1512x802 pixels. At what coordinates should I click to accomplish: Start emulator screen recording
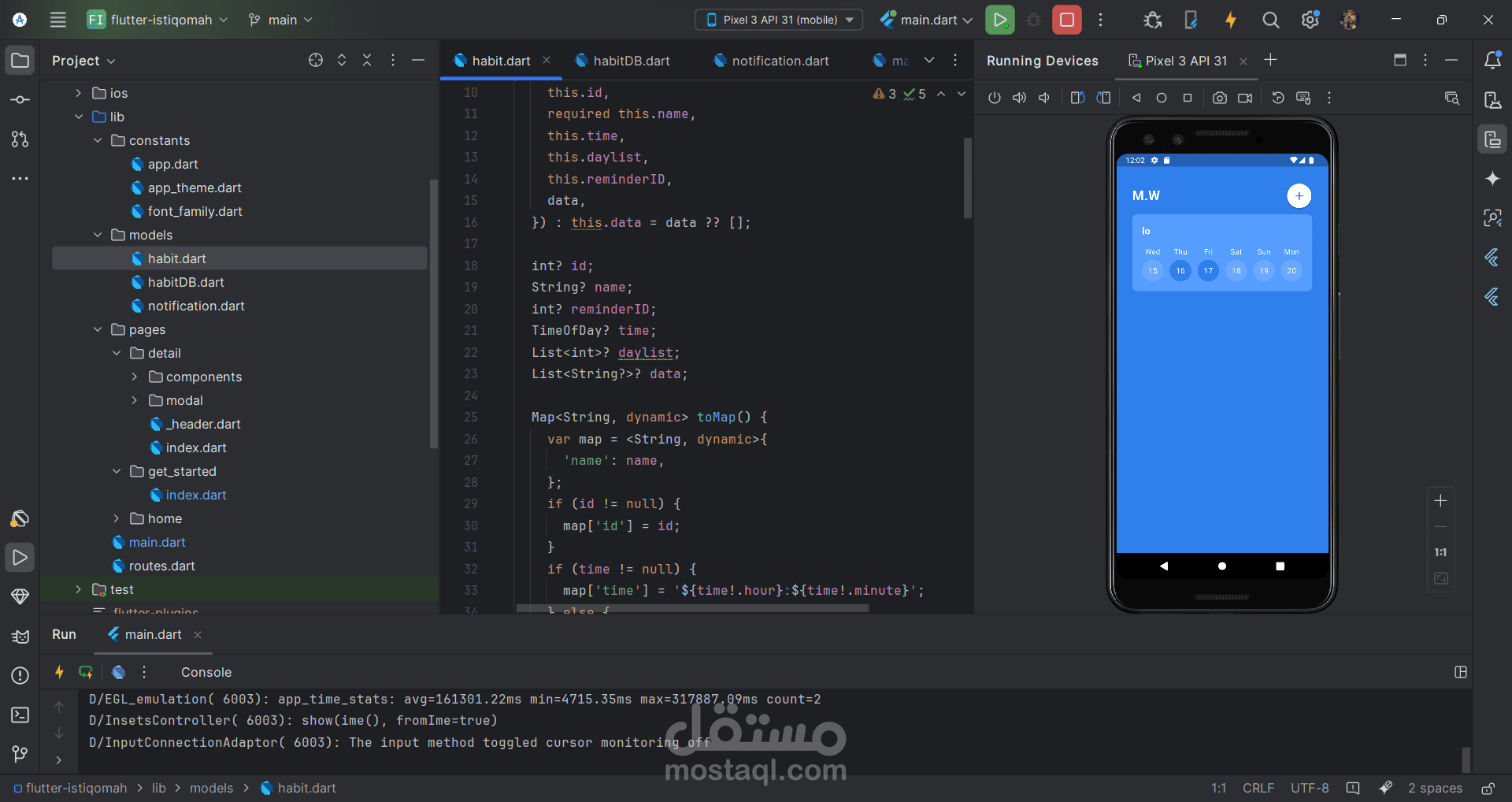pos(1245,98)
